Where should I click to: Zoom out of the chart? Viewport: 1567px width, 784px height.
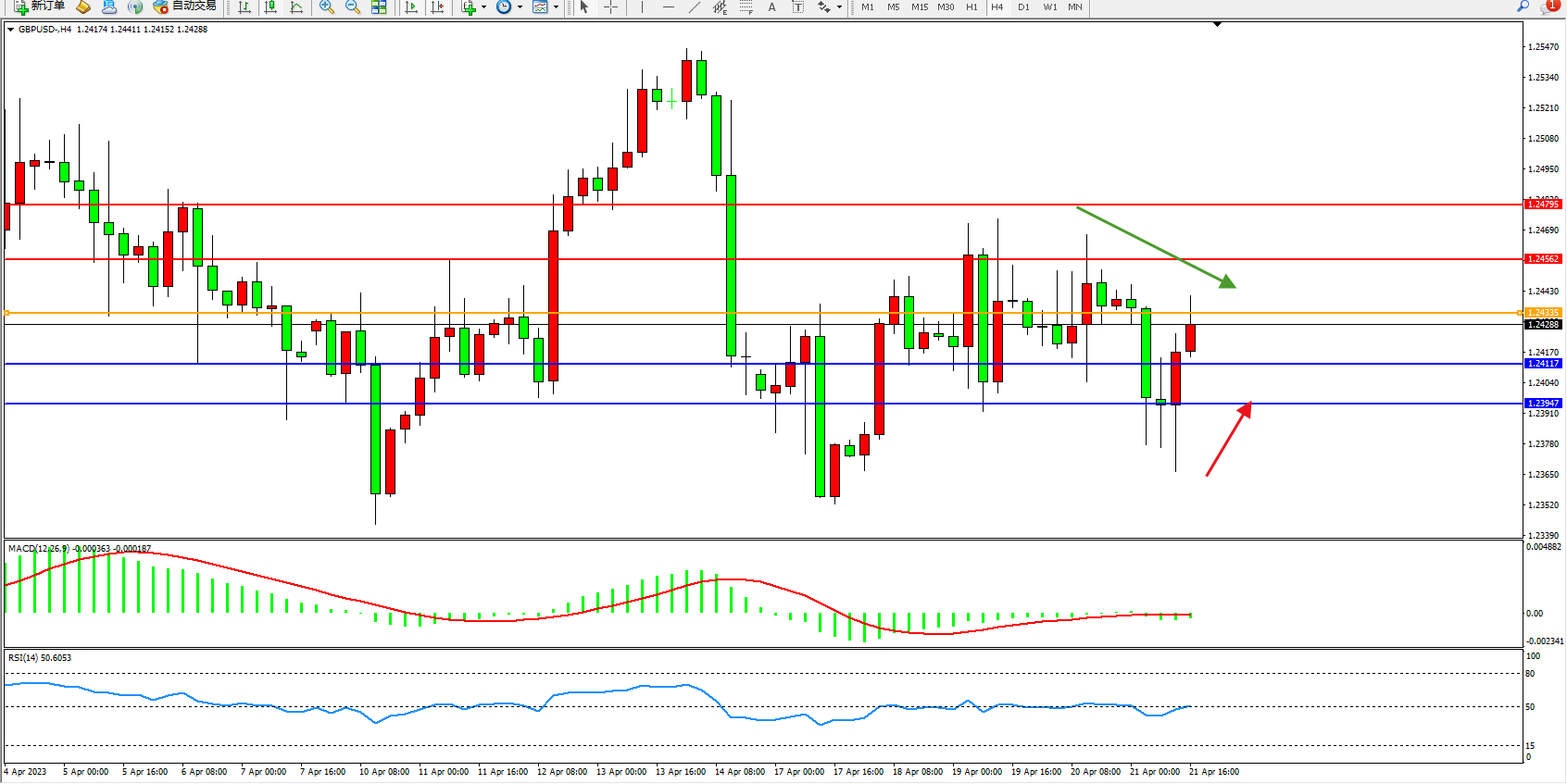(352, 7)
